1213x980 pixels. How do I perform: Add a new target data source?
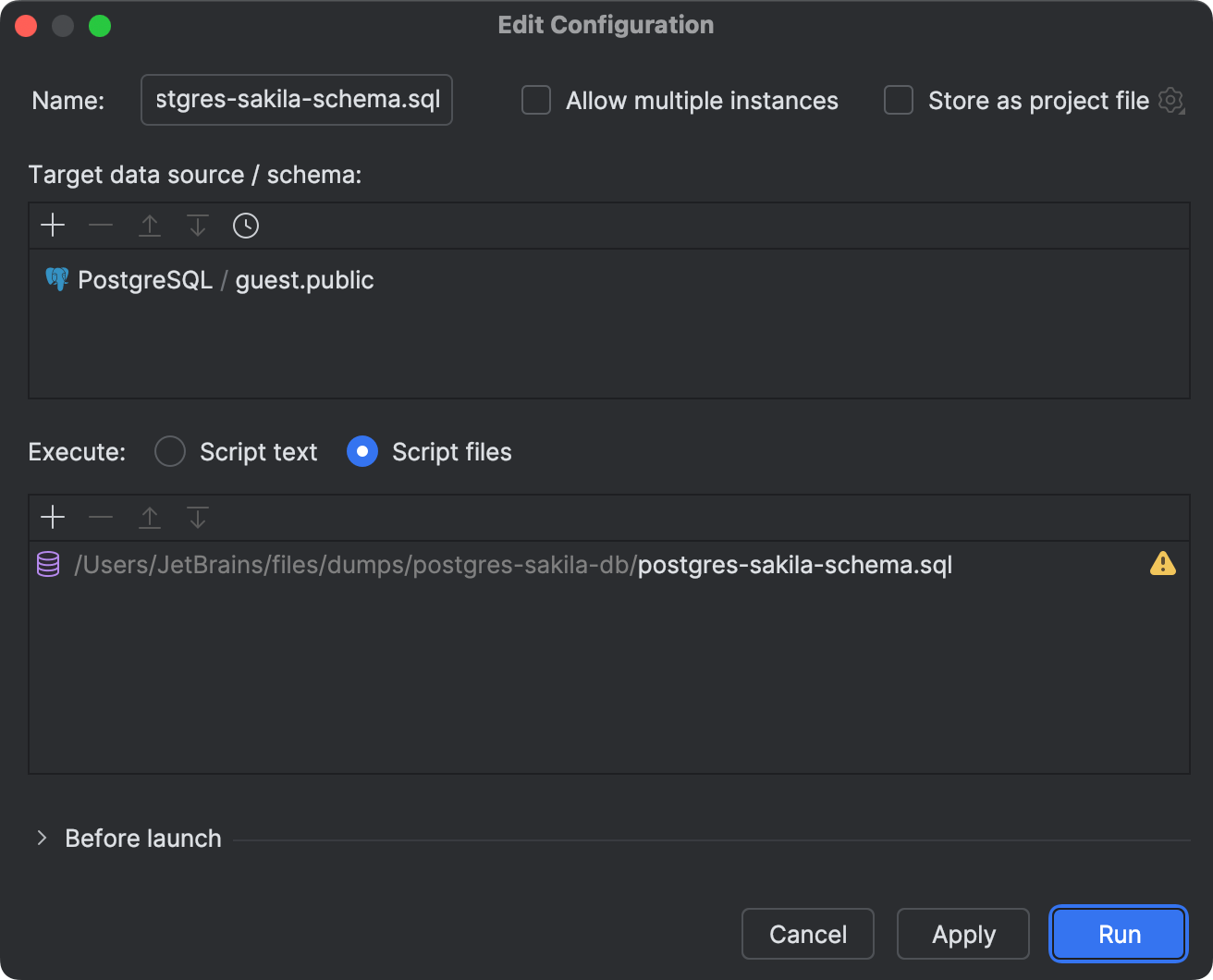click(x=53, y=225)
